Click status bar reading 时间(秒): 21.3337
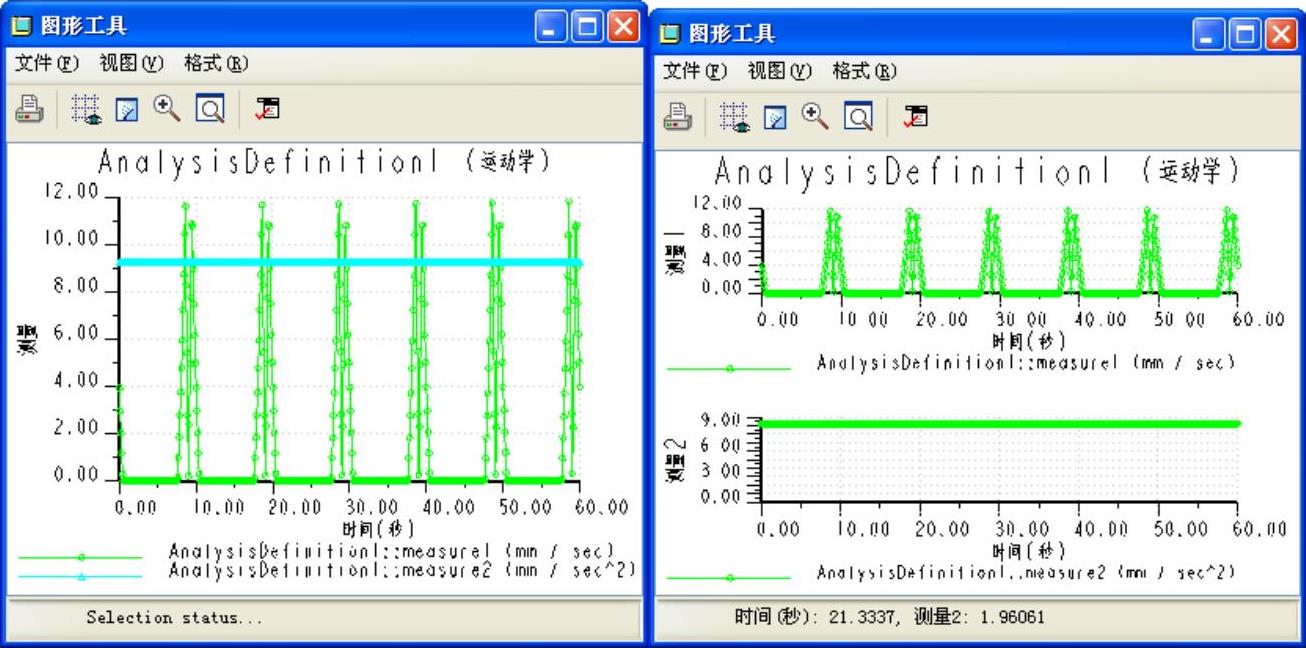The width and height of the screenshot is (1306, 648). [x=888, y=617]
